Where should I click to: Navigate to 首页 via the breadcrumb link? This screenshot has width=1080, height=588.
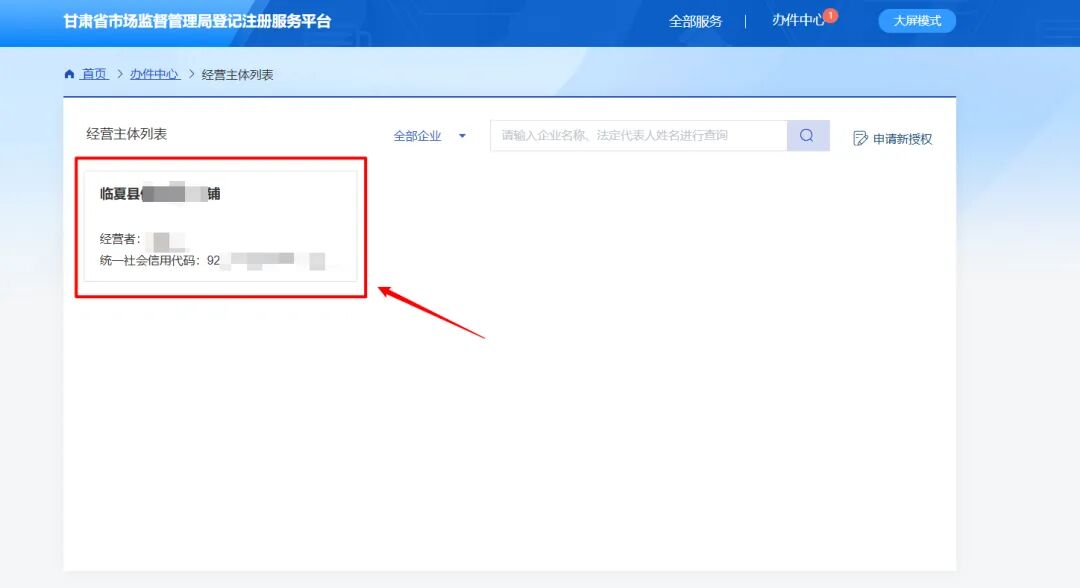[93, 73]
